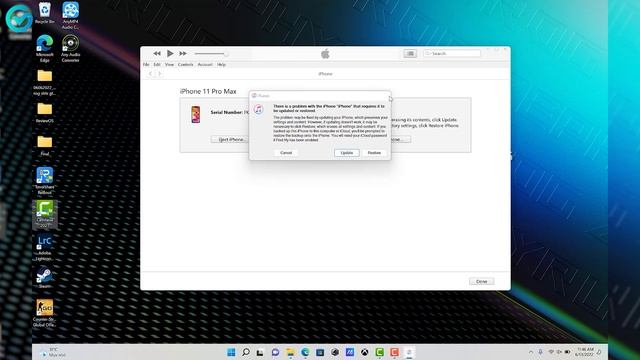Click the iPhone device thumbnail image

click(x=196, y=114)
